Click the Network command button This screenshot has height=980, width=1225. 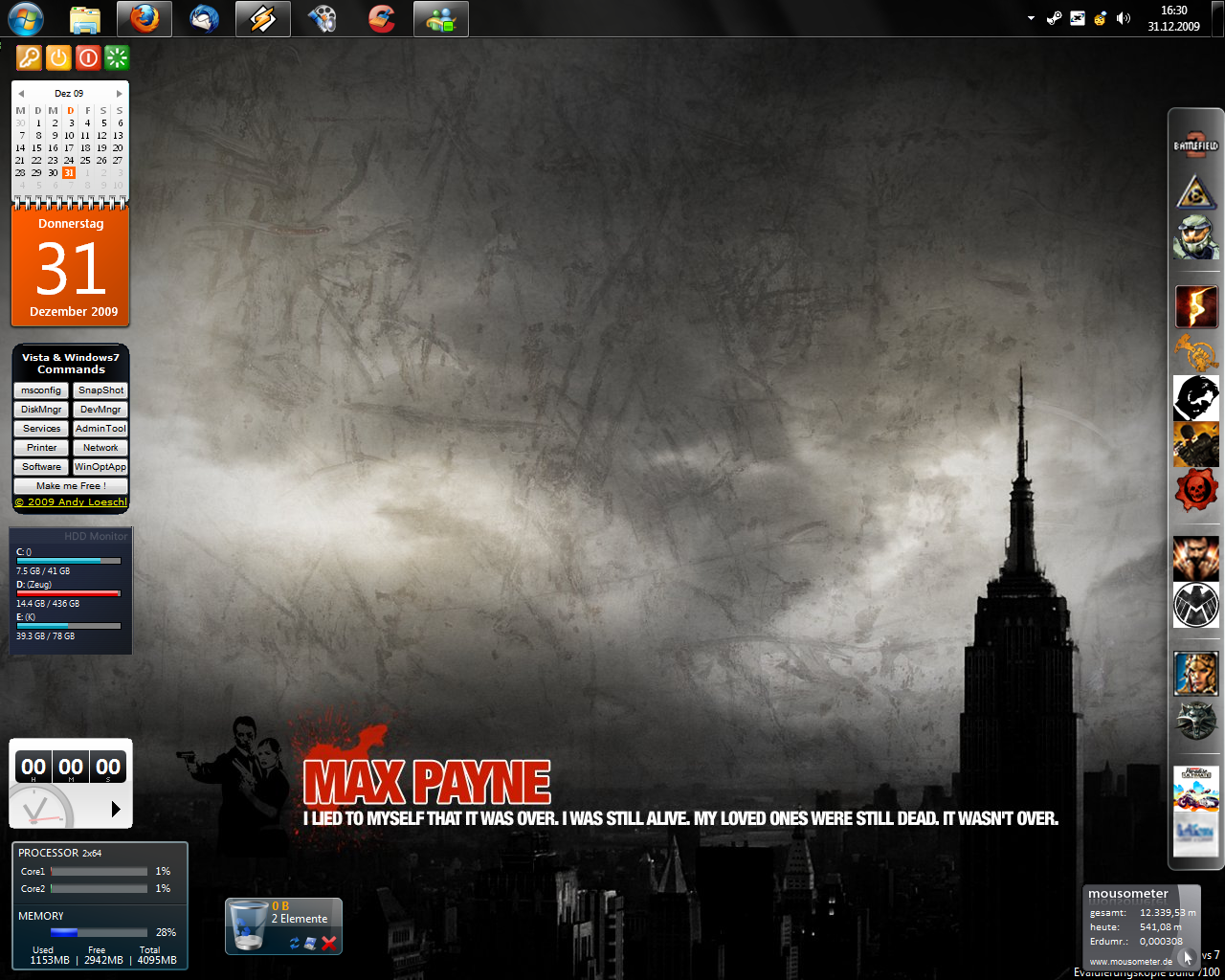(100, 448)
